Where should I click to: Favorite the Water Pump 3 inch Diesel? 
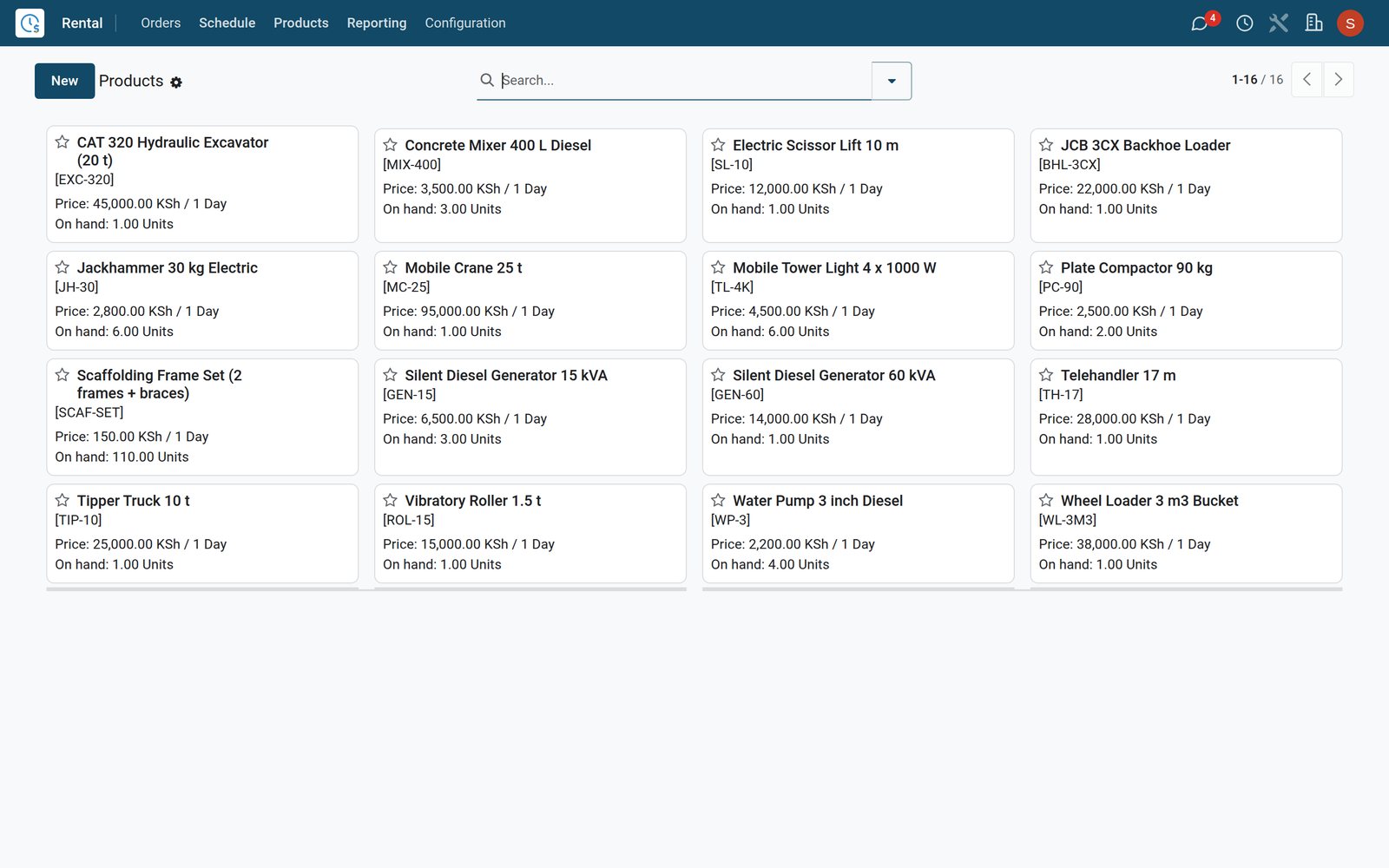[718, 500]
